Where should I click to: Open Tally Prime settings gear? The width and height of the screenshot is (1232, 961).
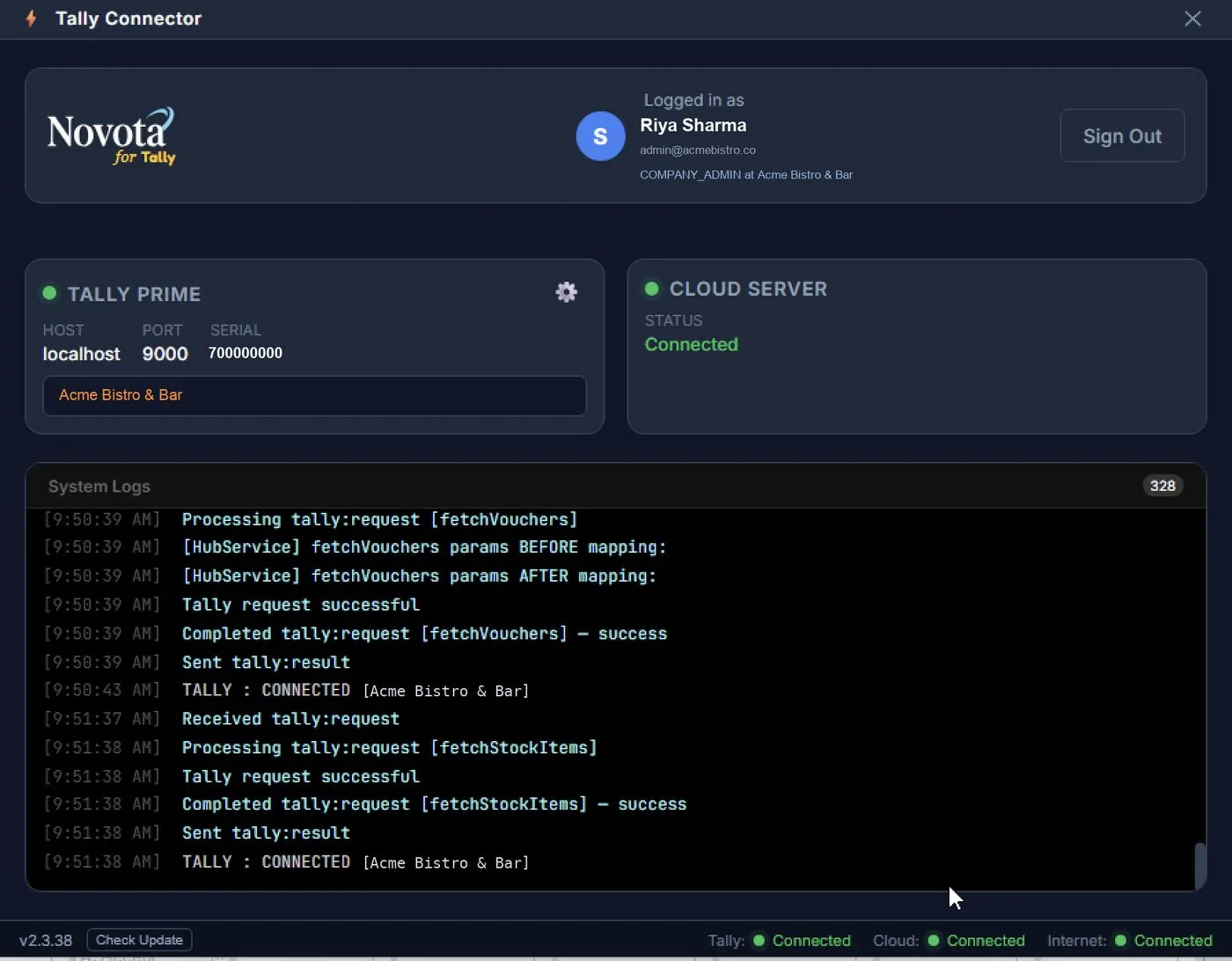[567, 292]
